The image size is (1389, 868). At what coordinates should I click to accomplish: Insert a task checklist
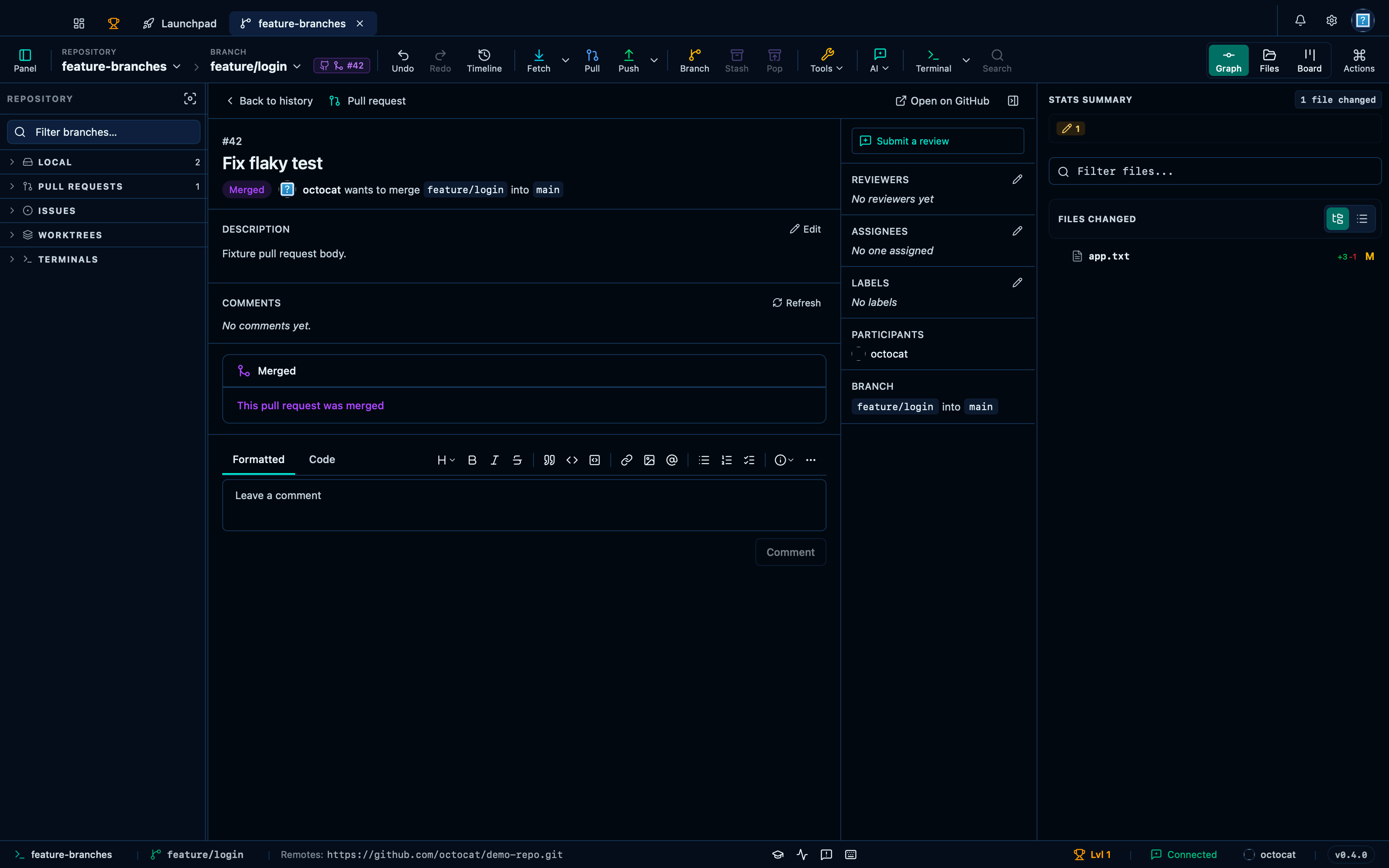click(750, 460)
